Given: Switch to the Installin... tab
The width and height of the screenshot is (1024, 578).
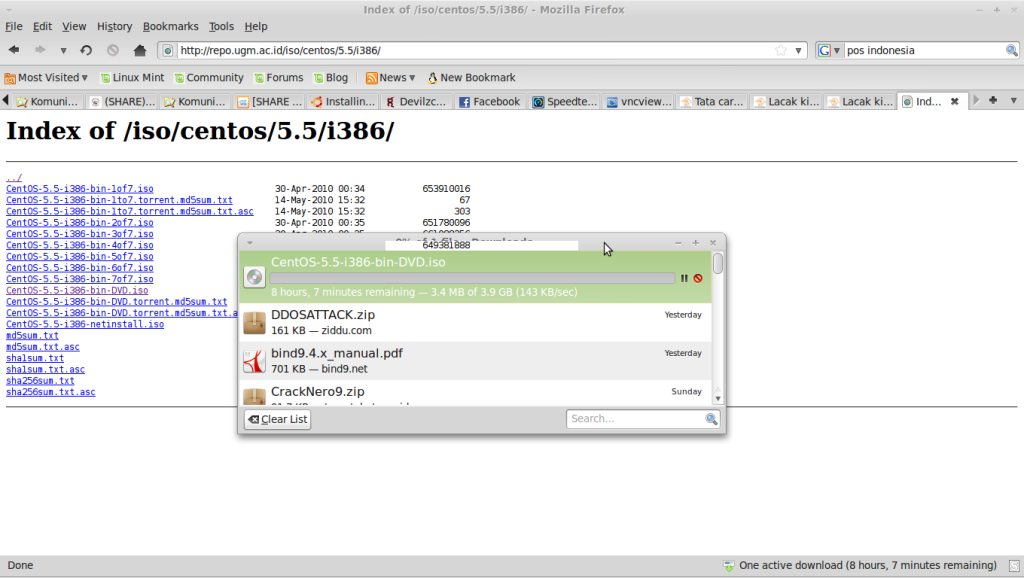Looking at the screenshot, I should (x=343, y=102).
